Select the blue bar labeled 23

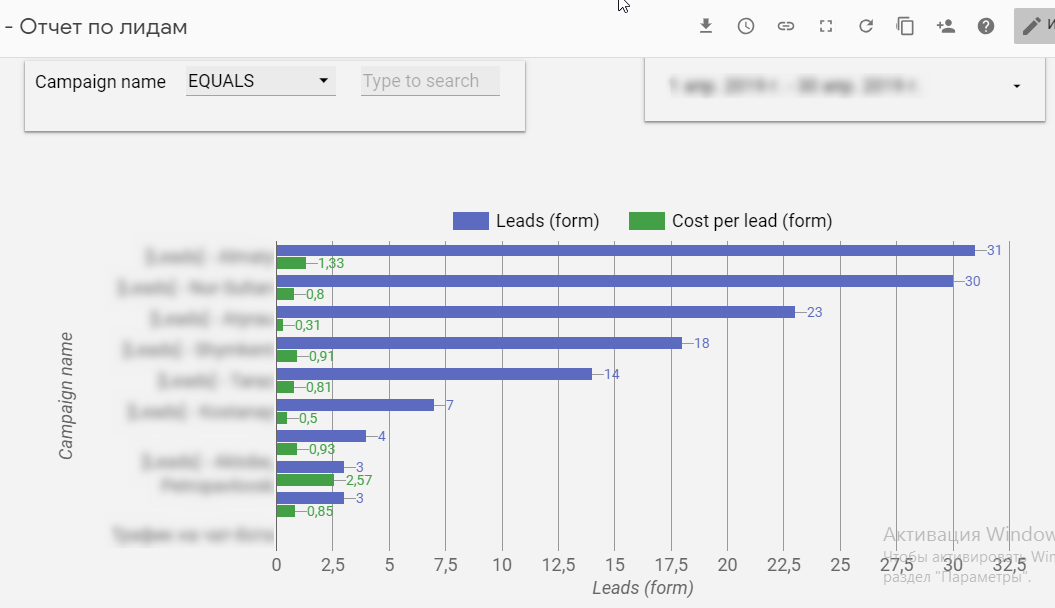[x=535, y=312]
